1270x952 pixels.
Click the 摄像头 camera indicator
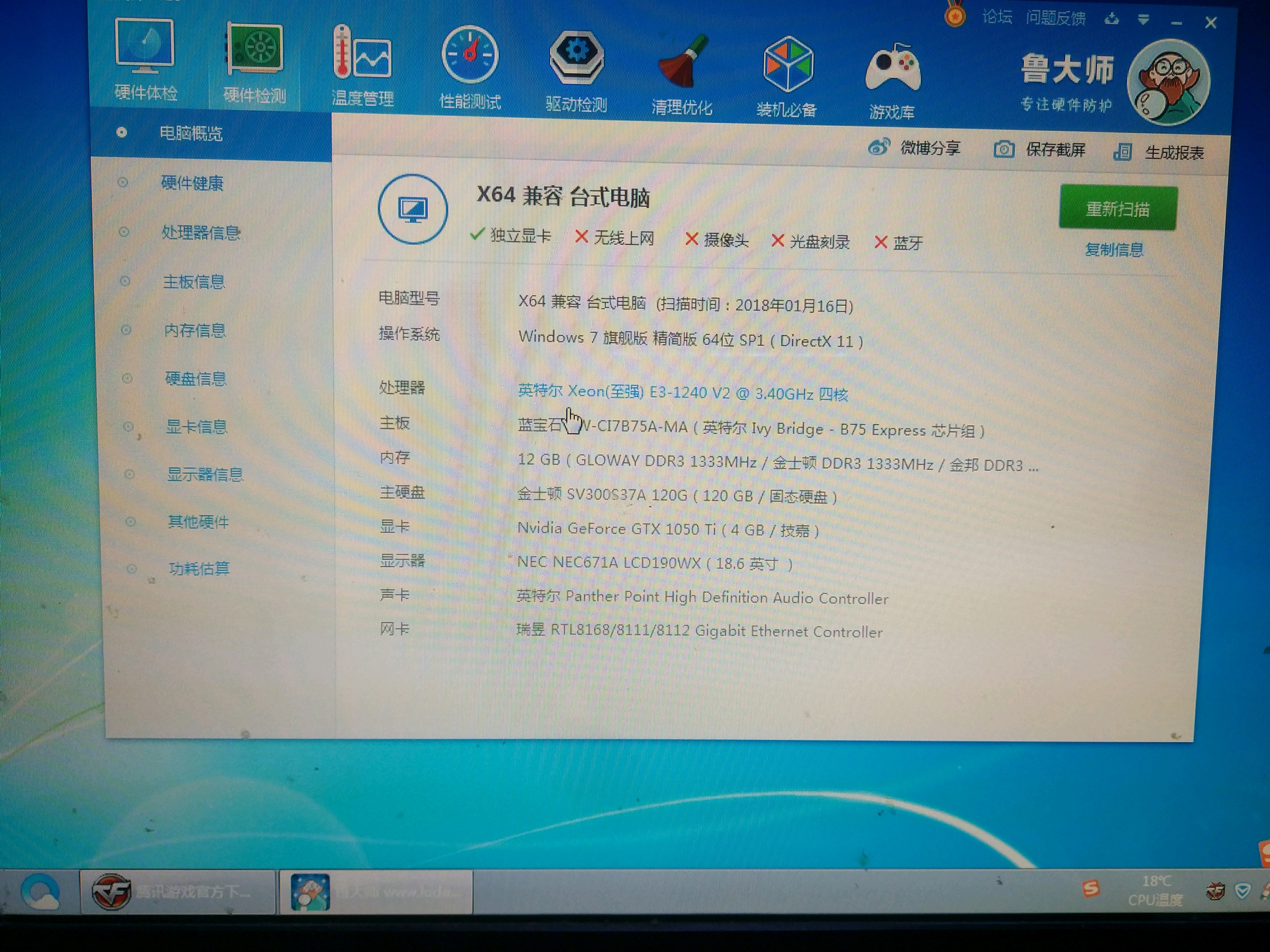click(717, 240)
